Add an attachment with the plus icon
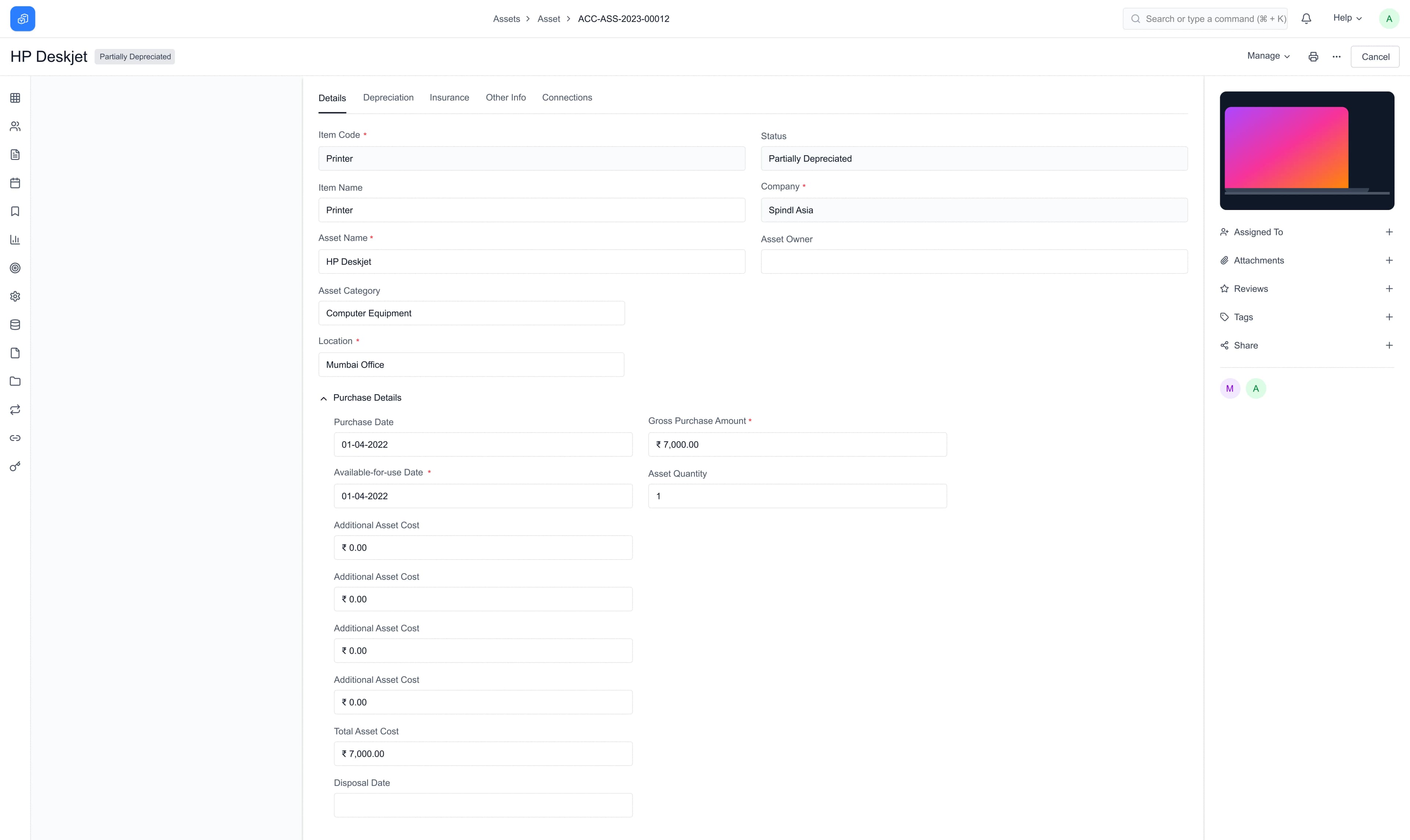The image size is (1410, 840). click(1390, 260)
